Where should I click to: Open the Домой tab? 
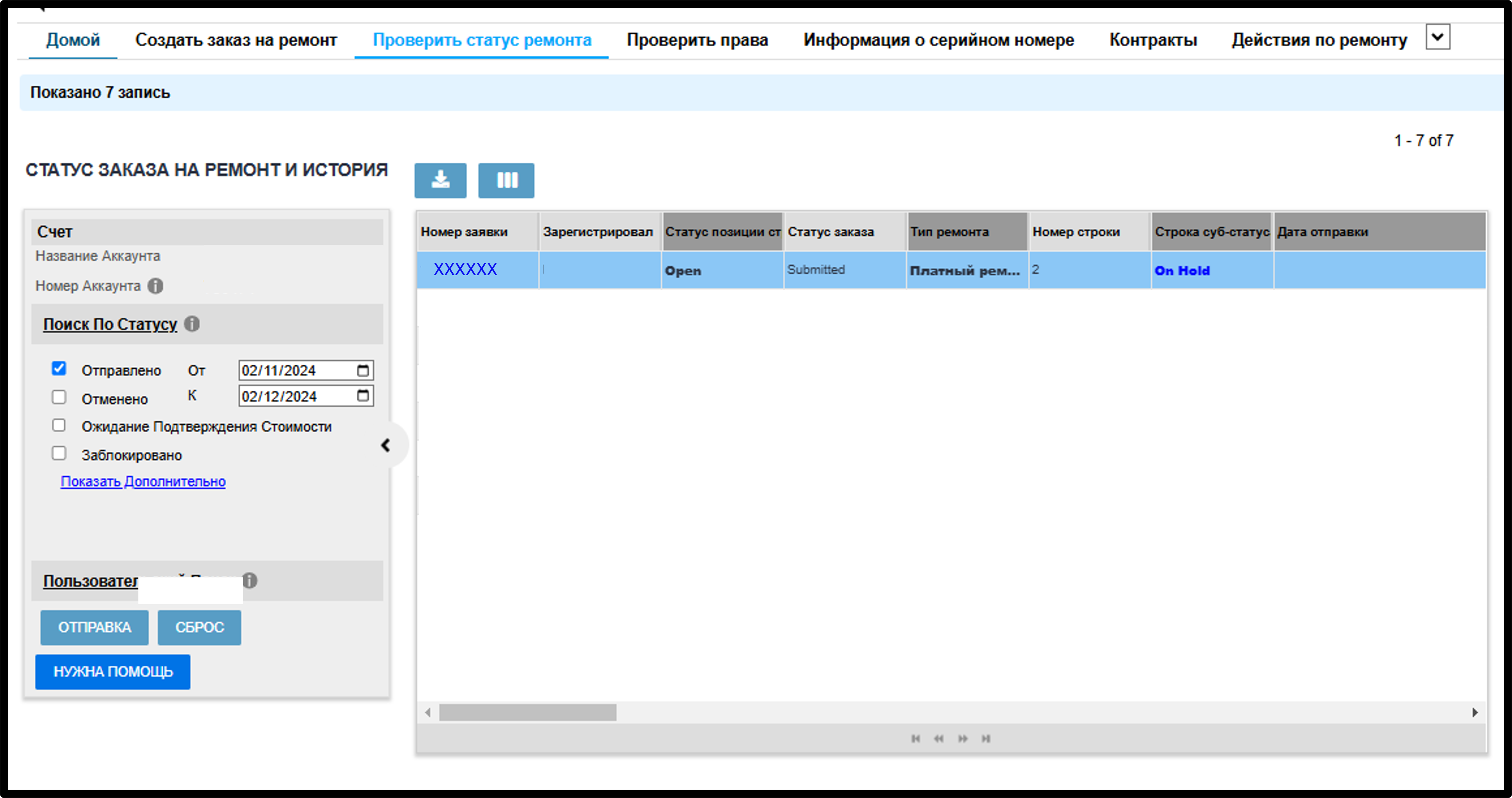[73, 40]
